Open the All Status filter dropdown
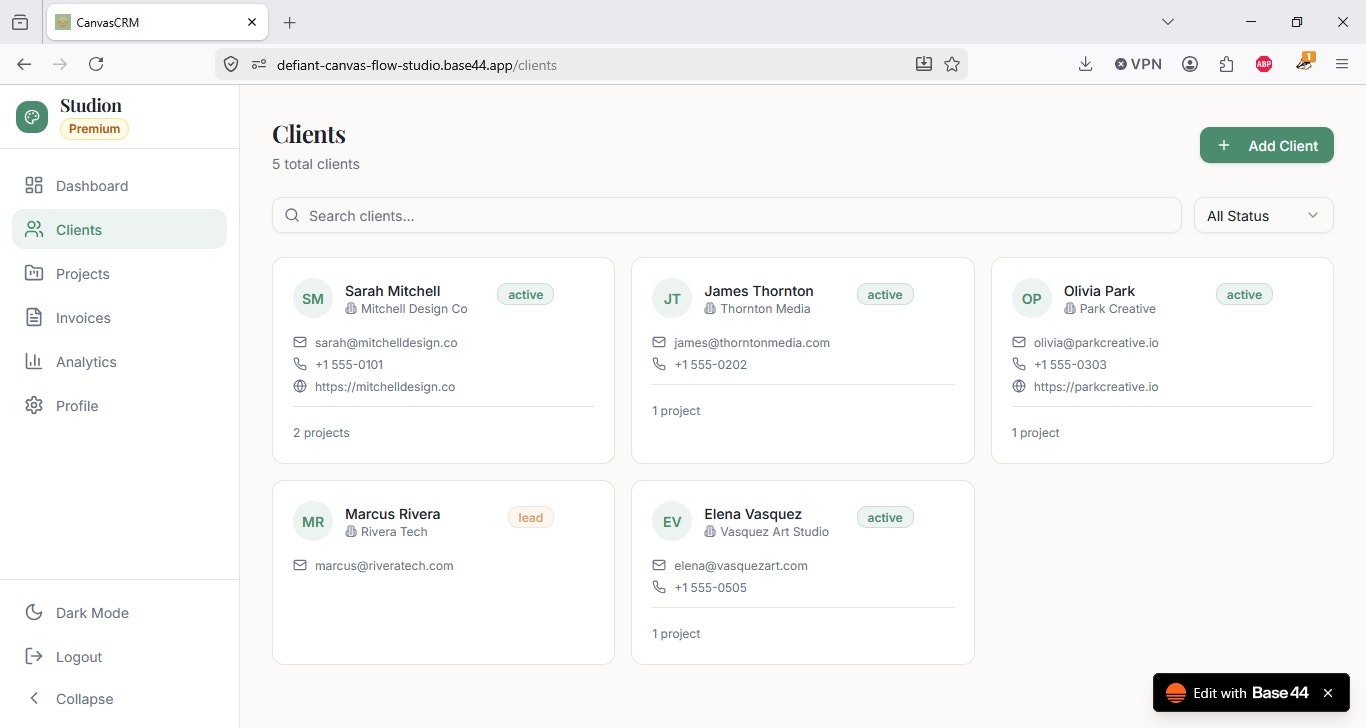Viewport: 1366px width, 728px height. [x=1264, y=215]
